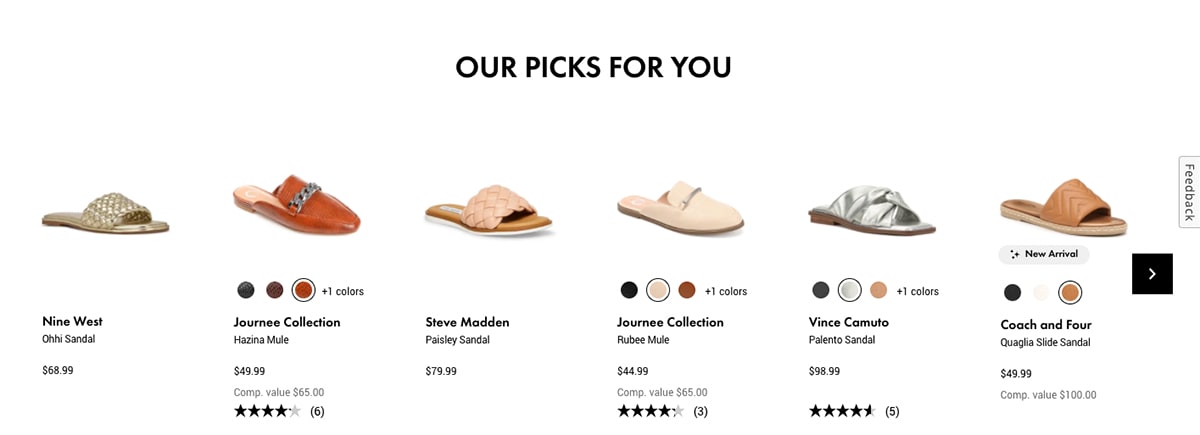Click the next arrow carousel button
Image resolution: width=1200 pixels, height=435 pixels.
(x=1152, y=274)
